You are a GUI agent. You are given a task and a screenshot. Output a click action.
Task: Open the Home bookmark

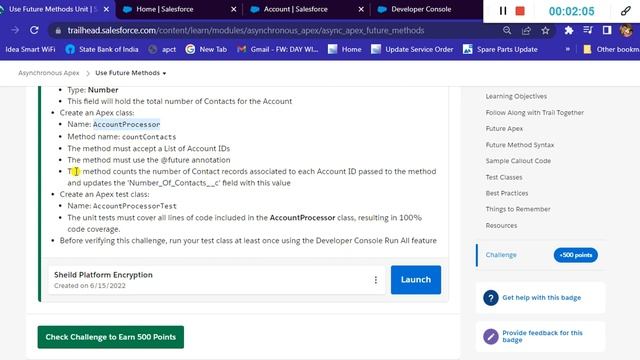pyautogui.click(x=345, y=49)
